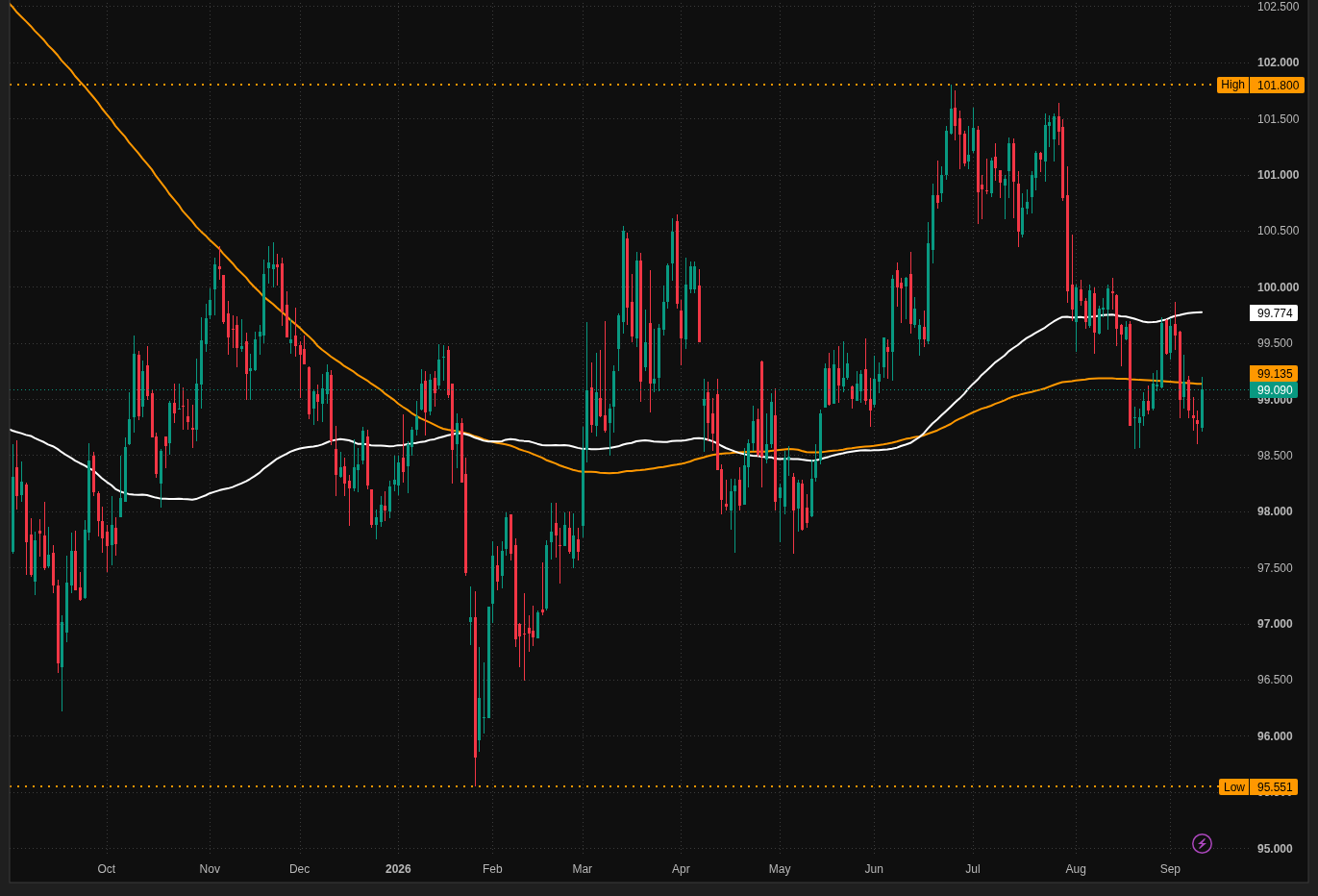Click the orange 99.135 moving average label
1318x896 pixels.
pos(1274,373)
